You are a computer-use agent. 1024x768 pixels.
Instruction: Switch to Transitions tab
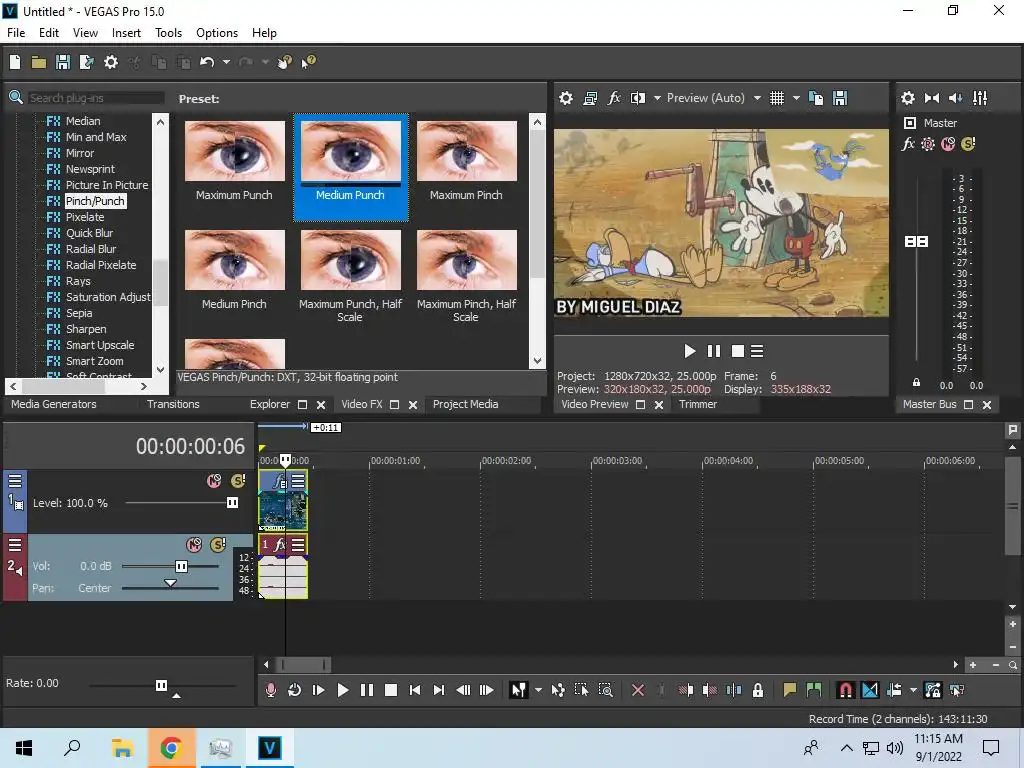173,404
